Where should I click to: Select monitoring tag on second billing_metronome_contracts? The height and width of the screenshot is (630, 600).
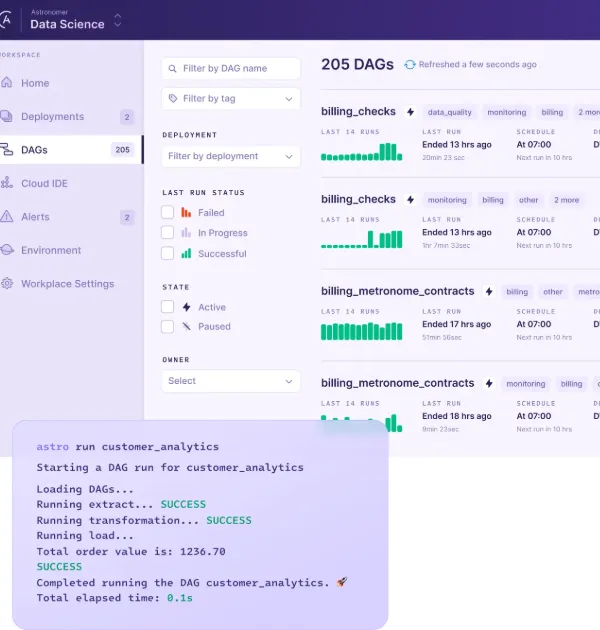pyautogui.click(x=526, y=384)
